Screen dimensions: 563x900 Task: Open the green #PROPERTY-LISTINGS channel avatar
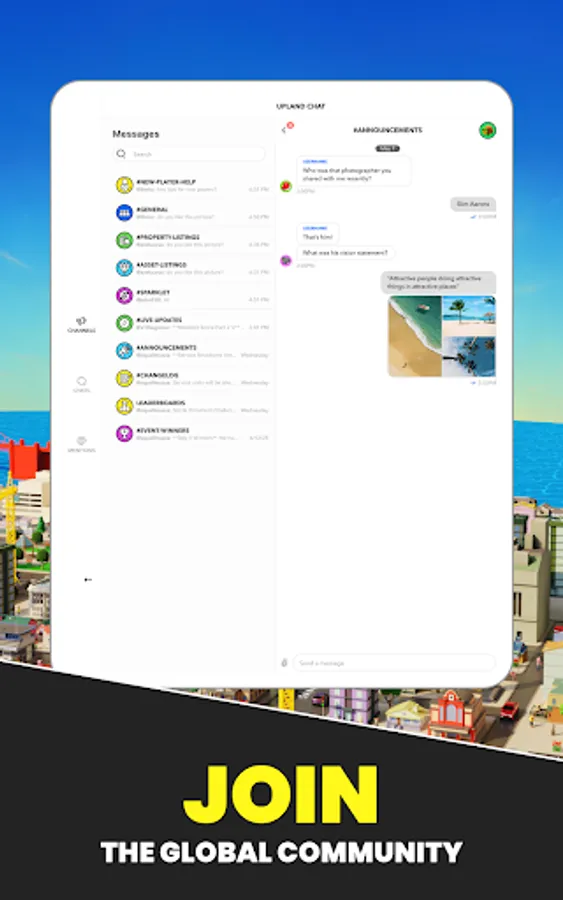point(125,240)
